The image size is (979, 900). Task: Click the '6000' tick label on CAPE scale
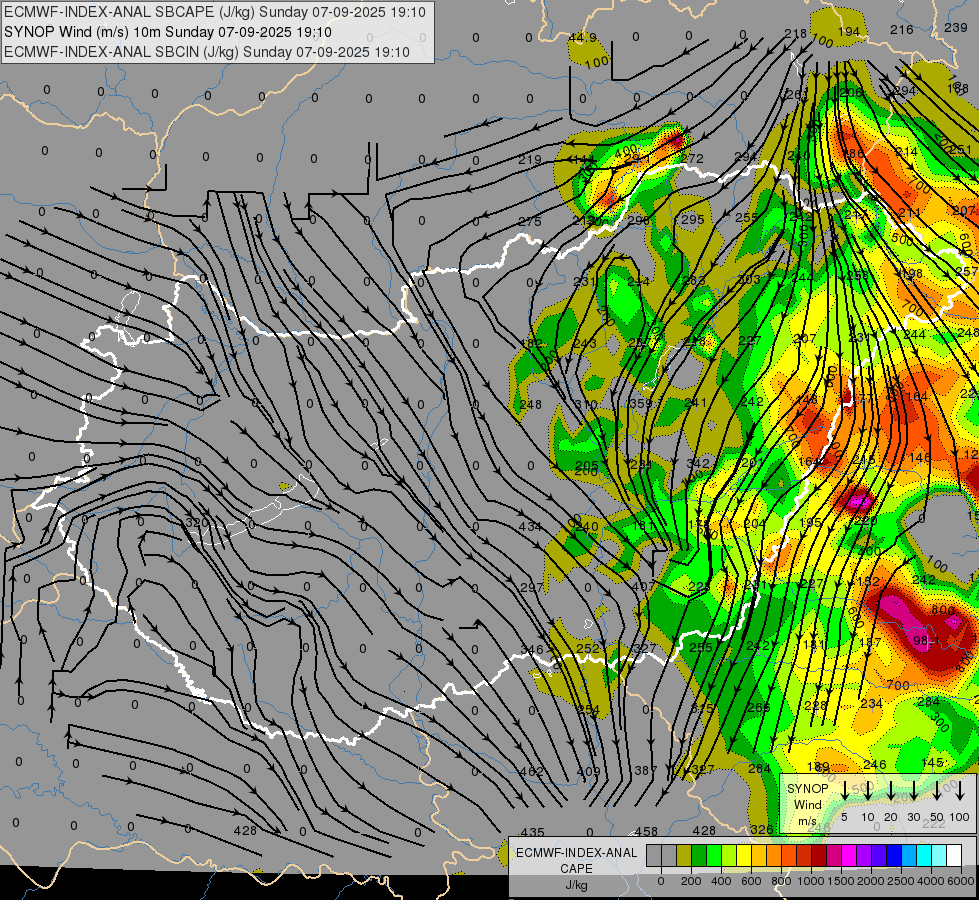(x=961, y=881)
